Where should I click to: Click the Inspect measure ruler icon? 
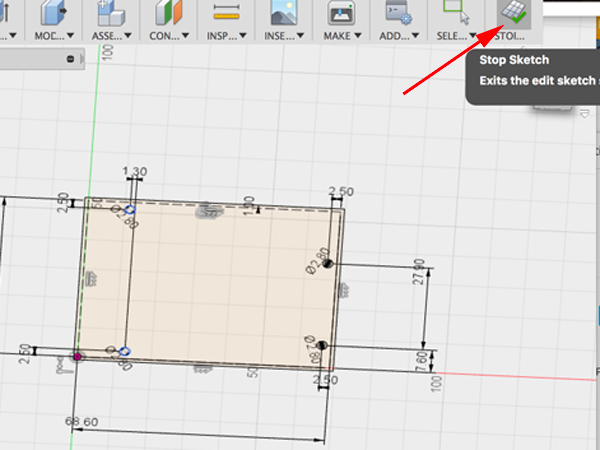tap(226, 13)
